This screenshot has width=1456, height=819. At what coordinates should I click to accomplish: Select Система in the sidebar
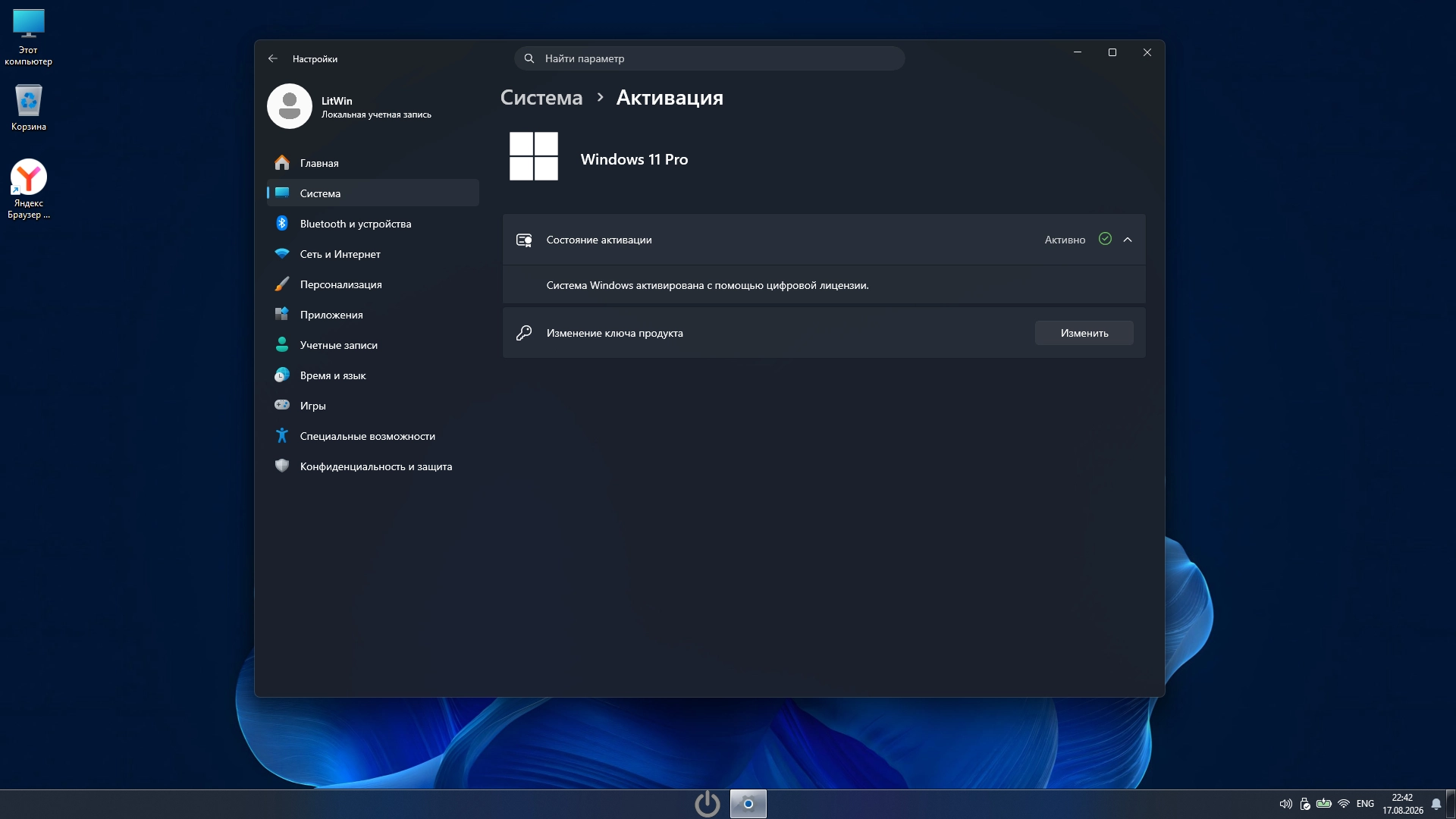pyautogui.click(x=373, y=193)
